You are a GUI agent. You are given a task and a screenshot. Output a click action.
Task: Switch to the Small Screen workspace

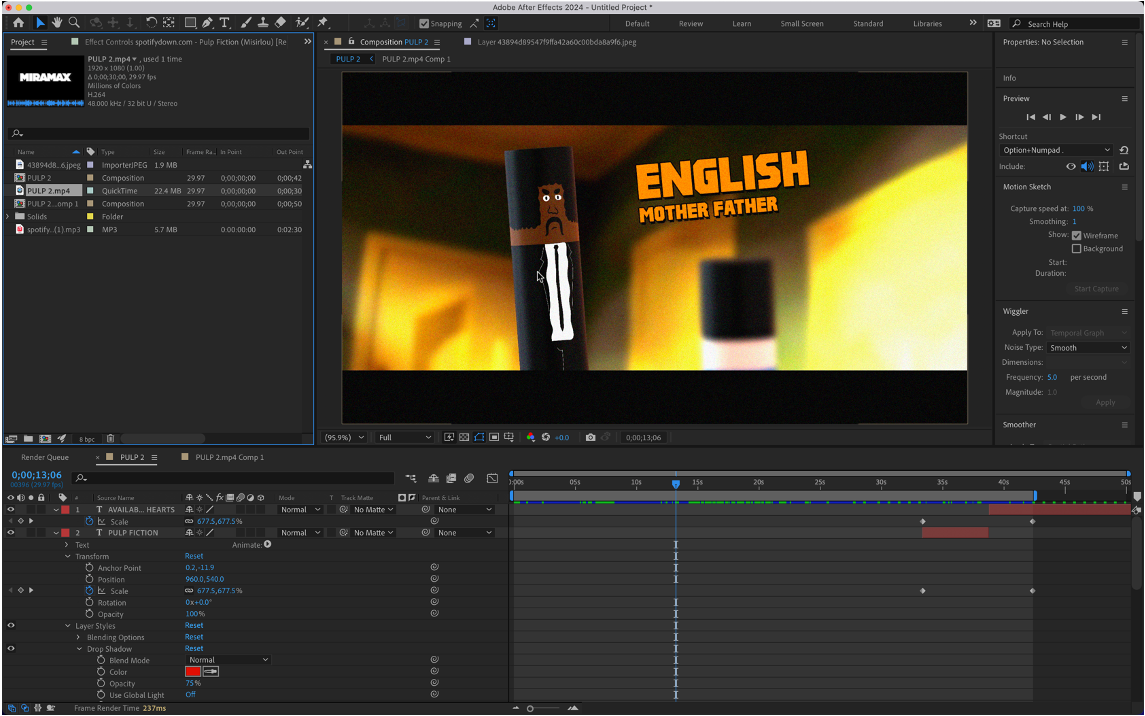(802, 23)
